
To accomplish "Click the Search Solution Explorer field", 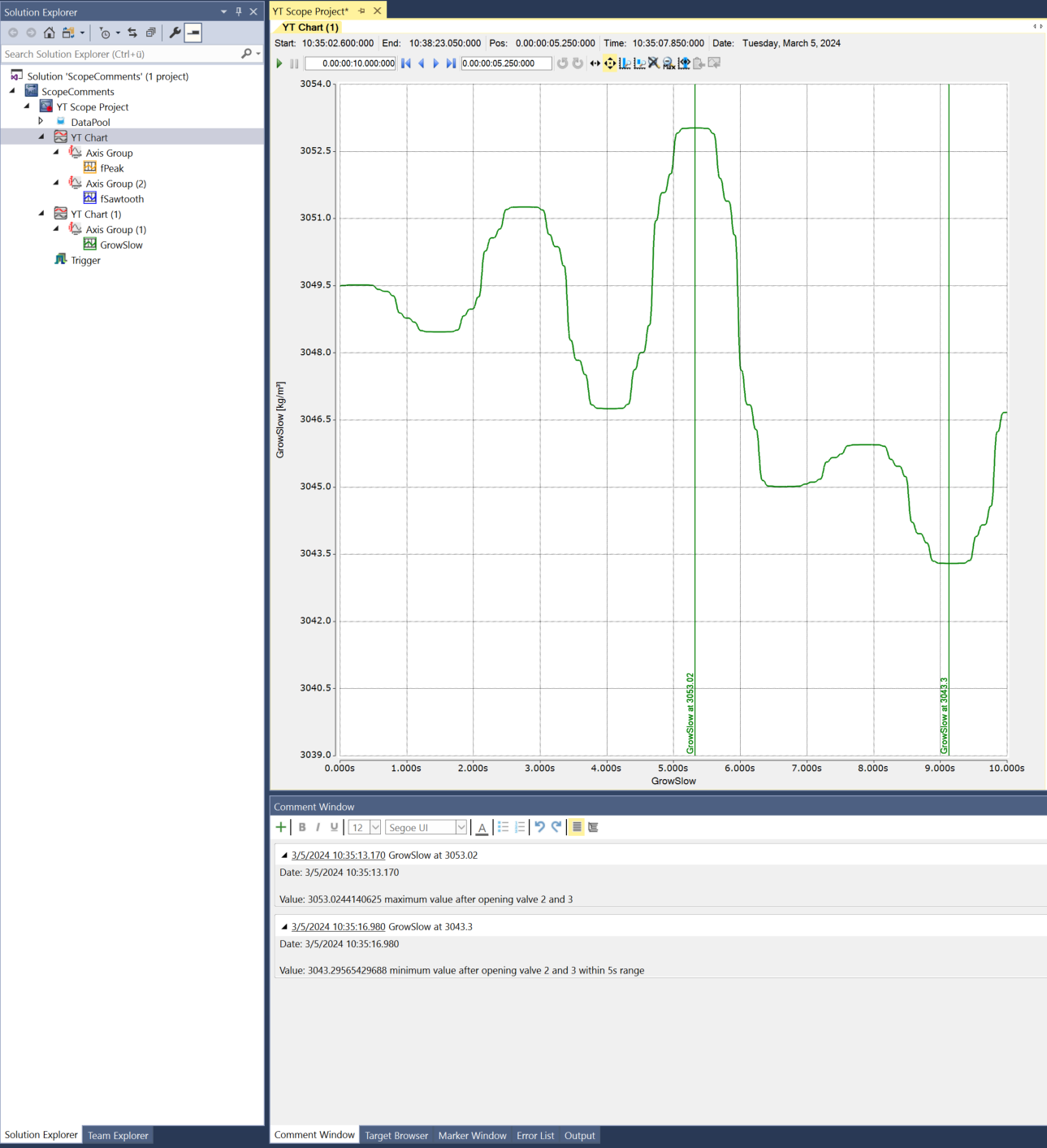I will [122, 54].
